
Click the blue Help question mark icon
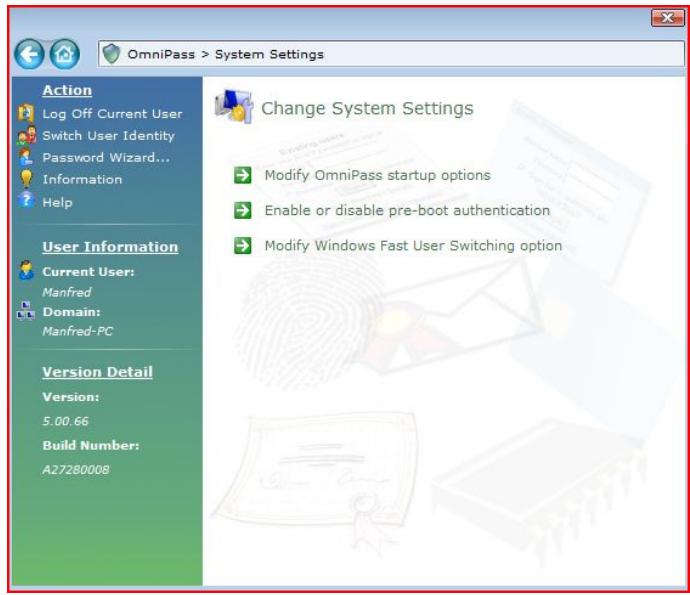(x=27, y=202)
